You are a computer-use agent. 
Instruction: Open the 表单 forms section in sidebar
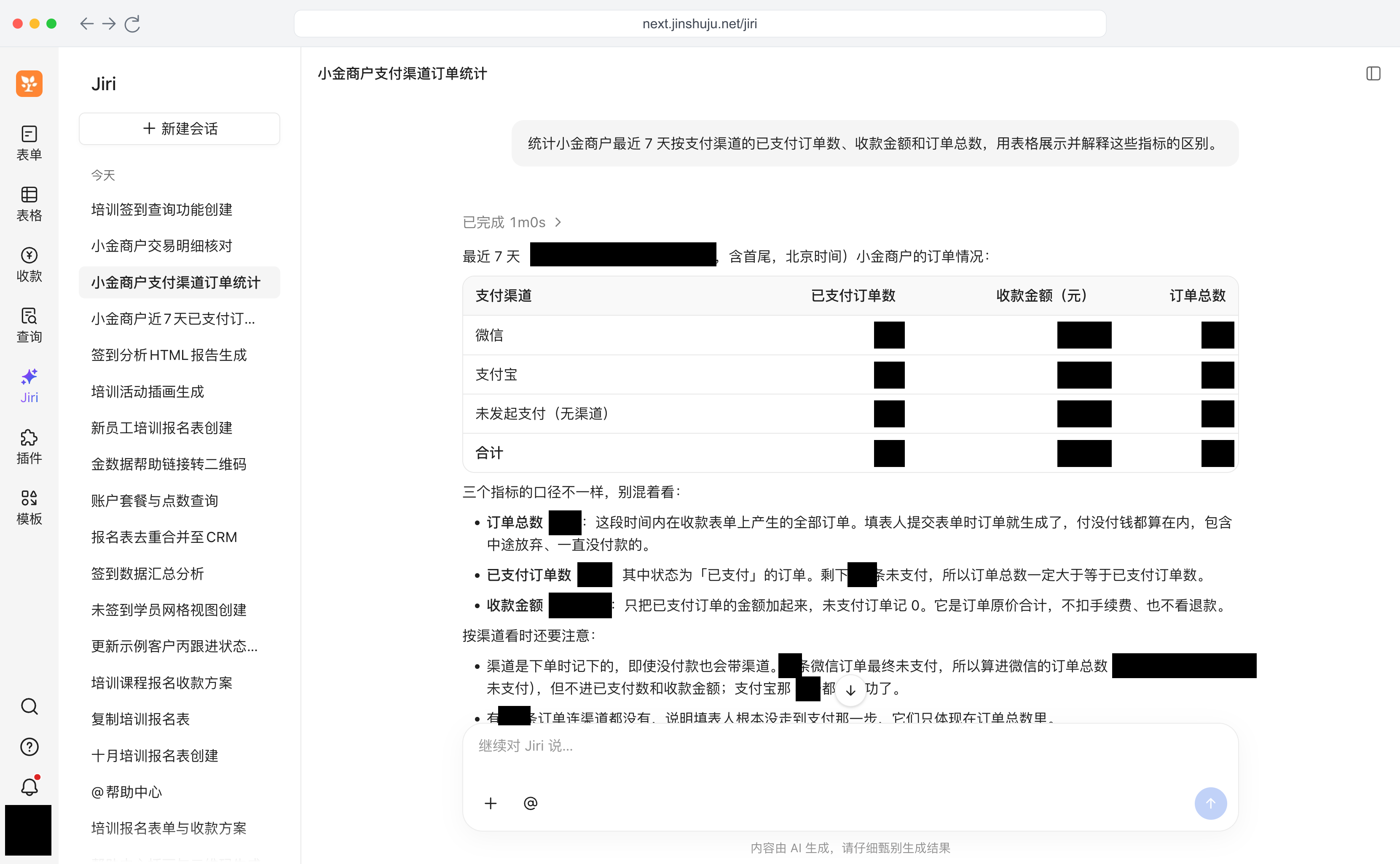tap(29, 143)
